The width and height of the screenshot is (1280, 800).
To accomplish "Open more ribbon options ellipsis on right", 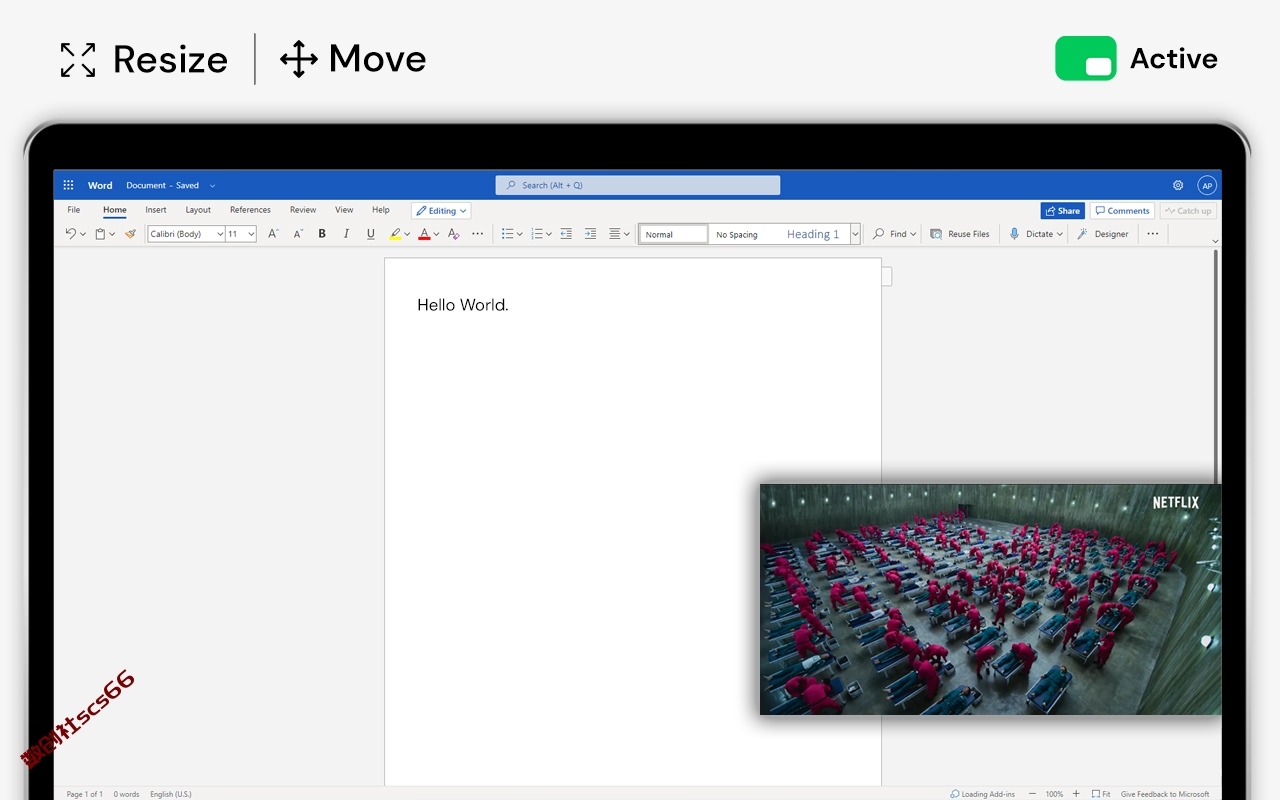I will [x=1153, y=234].
